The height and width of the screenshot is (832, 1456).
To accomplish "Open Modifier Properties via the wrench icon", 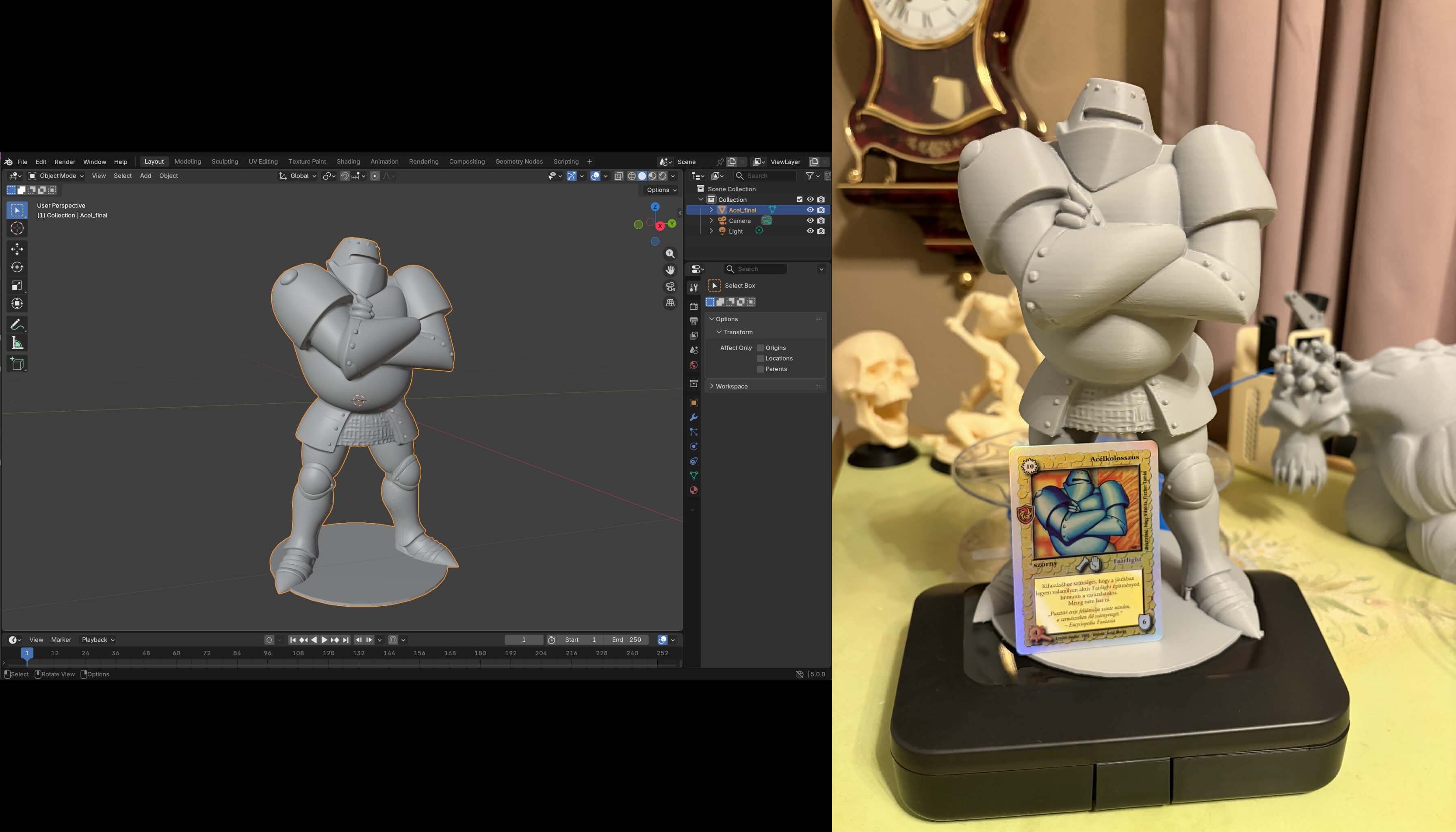I will (x=694, y=416).
